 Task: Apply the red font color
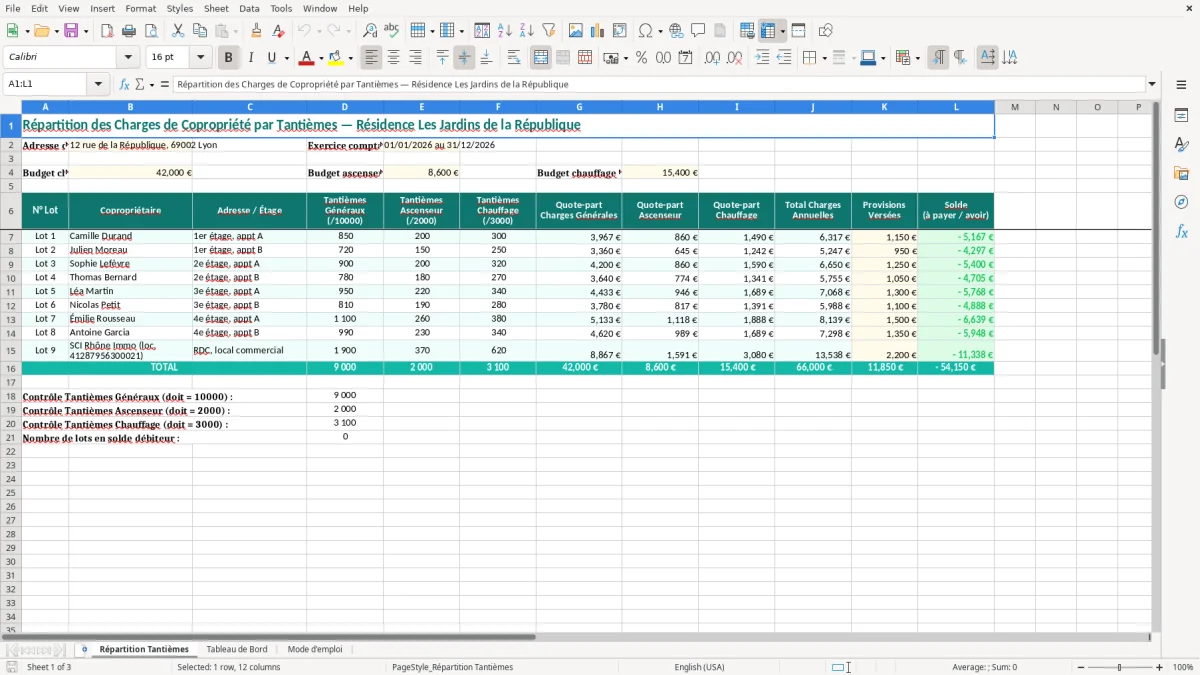click(x=307, y=58)
